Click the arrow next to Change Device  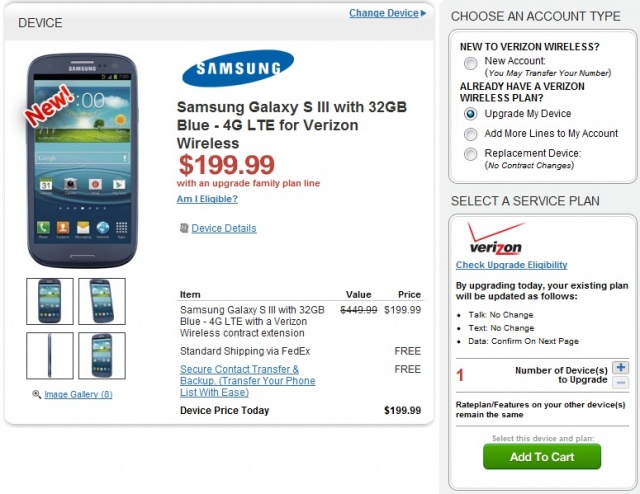(x=423, y=13)
